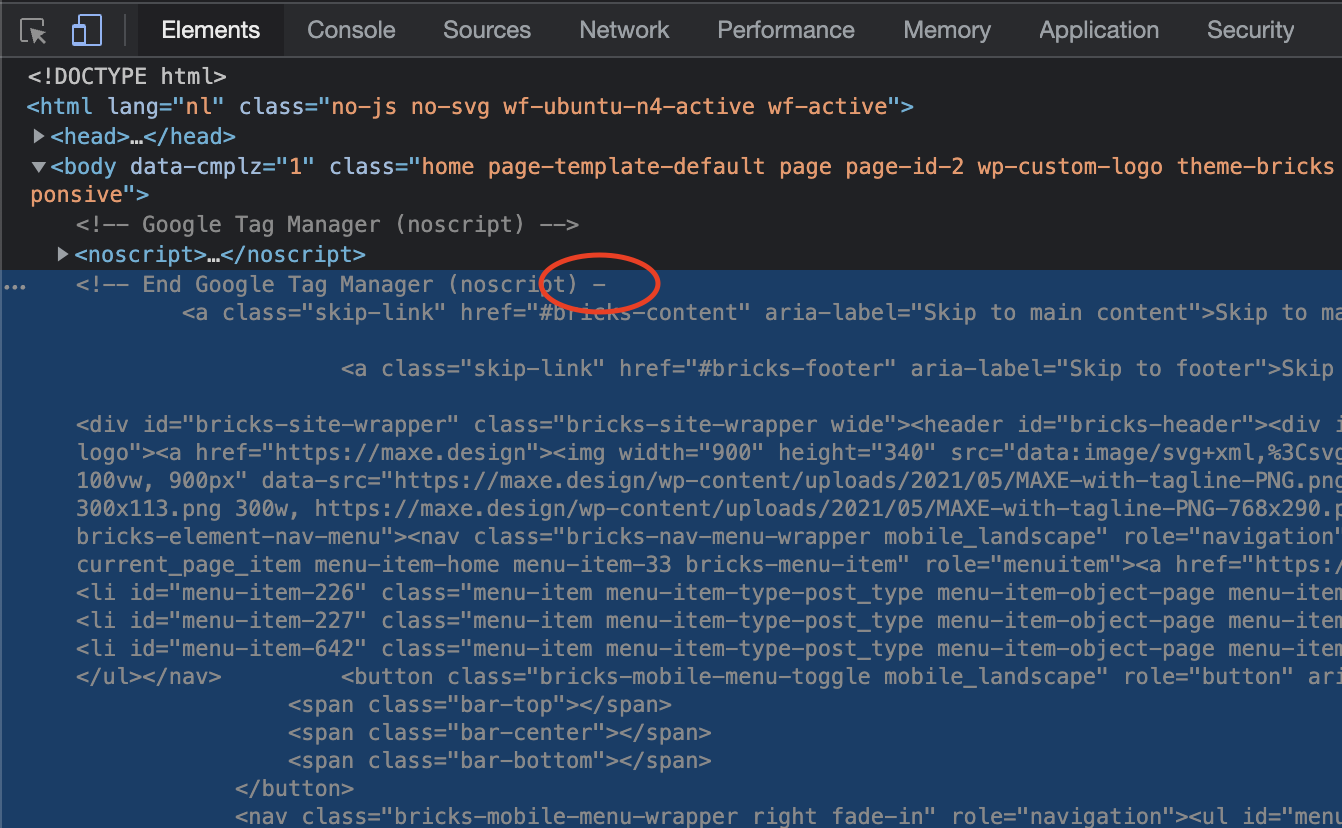
Task: Click the closing </button> tag line
Action: pos(294,789)
